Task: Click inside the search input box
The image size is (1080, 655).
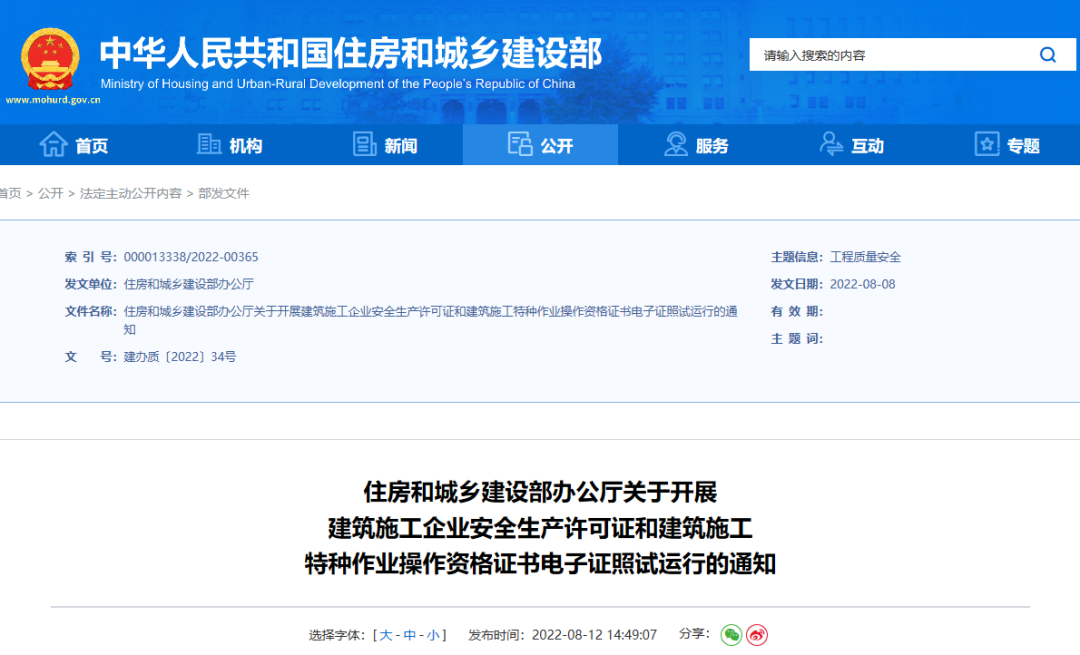Action: point(880,55)
